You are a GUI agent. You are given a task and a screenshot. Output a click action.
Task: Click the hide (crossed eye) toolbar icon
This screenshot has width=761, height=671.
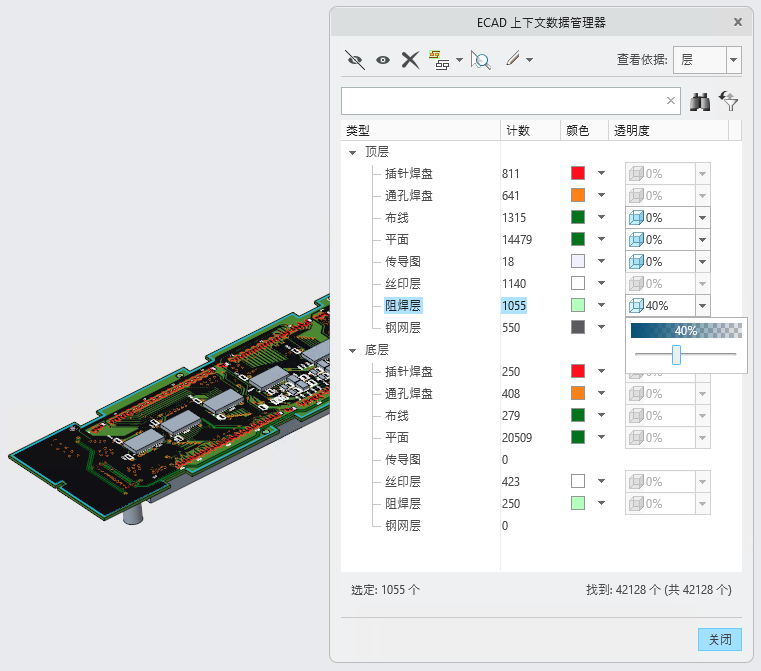coord(355,60)
